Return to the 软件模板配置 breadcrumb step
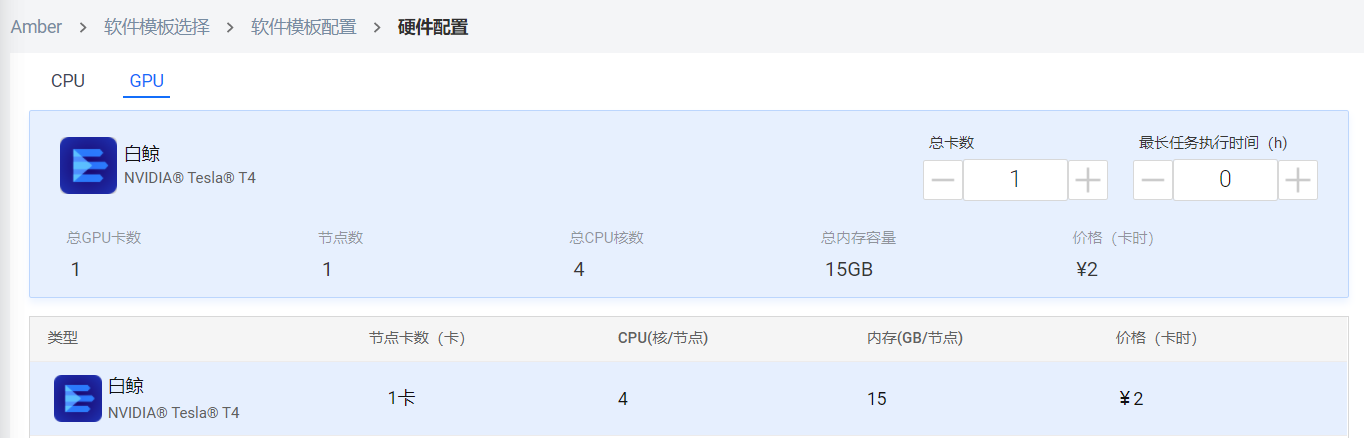 point(304,27)
